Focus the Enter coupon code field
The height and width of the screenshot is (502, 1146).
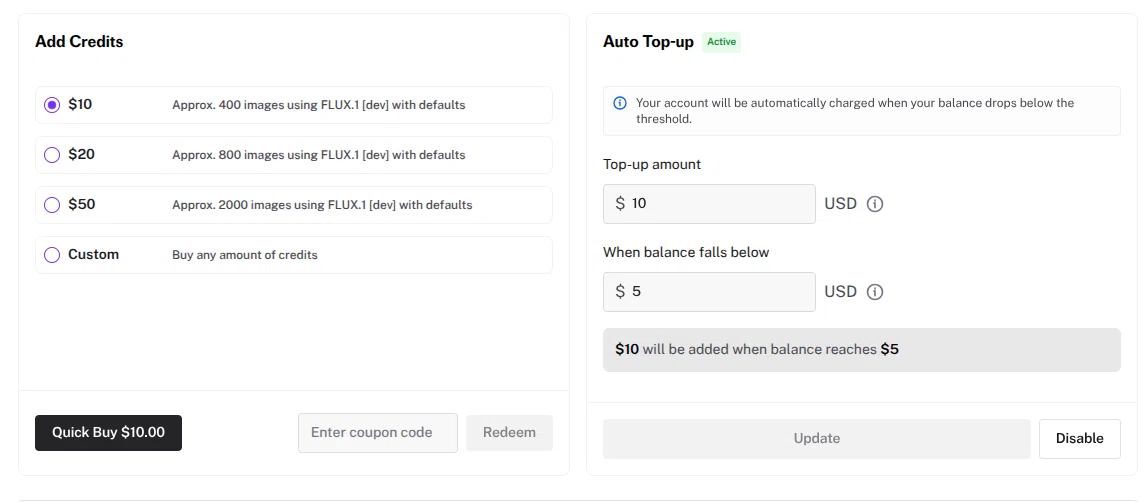tap(378, 433)
